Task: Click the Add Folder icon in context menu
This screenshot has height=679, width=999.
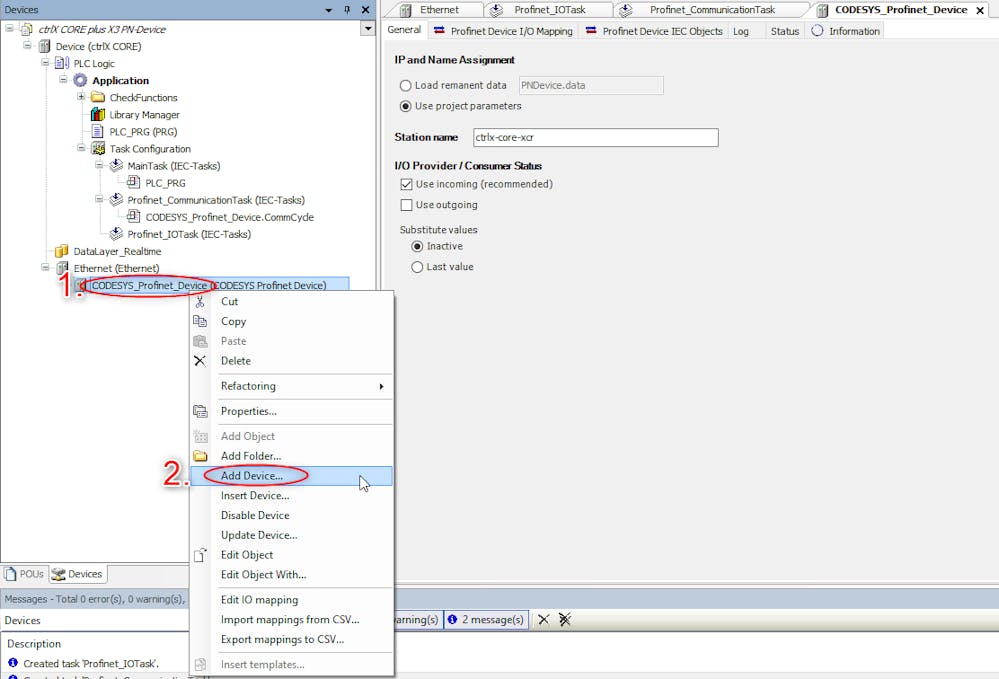Action: click(200, 456)
